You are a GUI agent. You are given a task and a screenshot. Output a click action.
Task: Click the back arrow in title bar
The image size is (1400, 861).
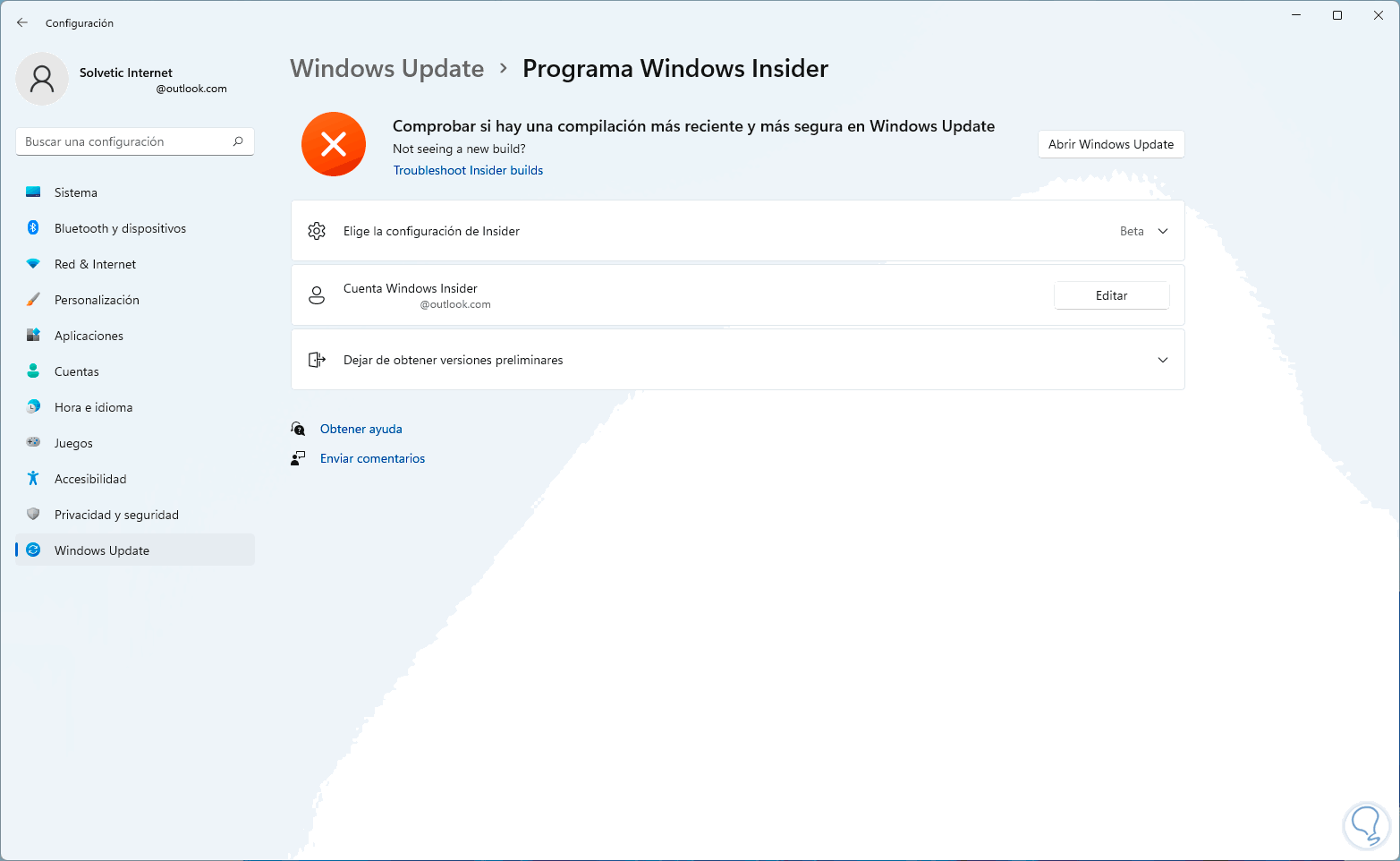[x=22, y=22]
